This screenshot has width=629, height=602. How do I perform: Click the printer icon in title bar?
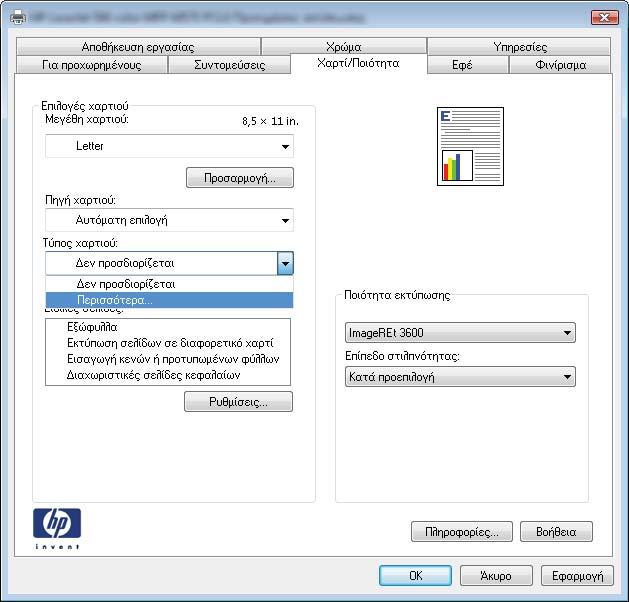[18, 18]
